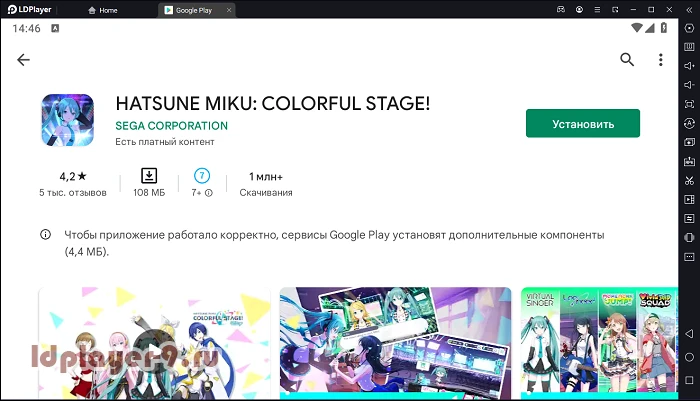The width and height of the screenshot is (700, 401).
Task: Open the three-dot more options menu
Action: tap(661, 59)
